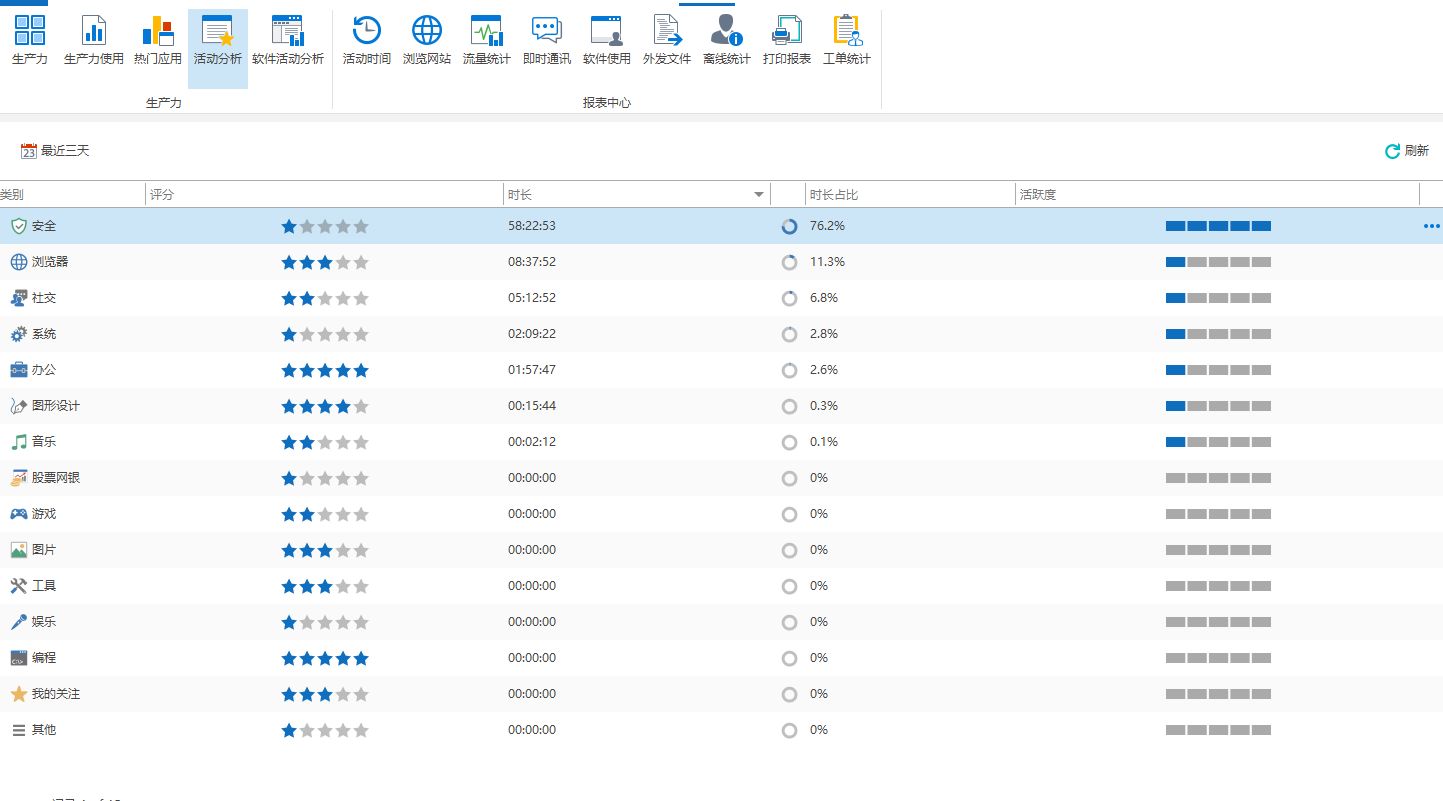Image resolution: width=1443 pixels, height=801 pixels.
Task: Click the star icon of 我的关注
Action: tap(19, 694)
